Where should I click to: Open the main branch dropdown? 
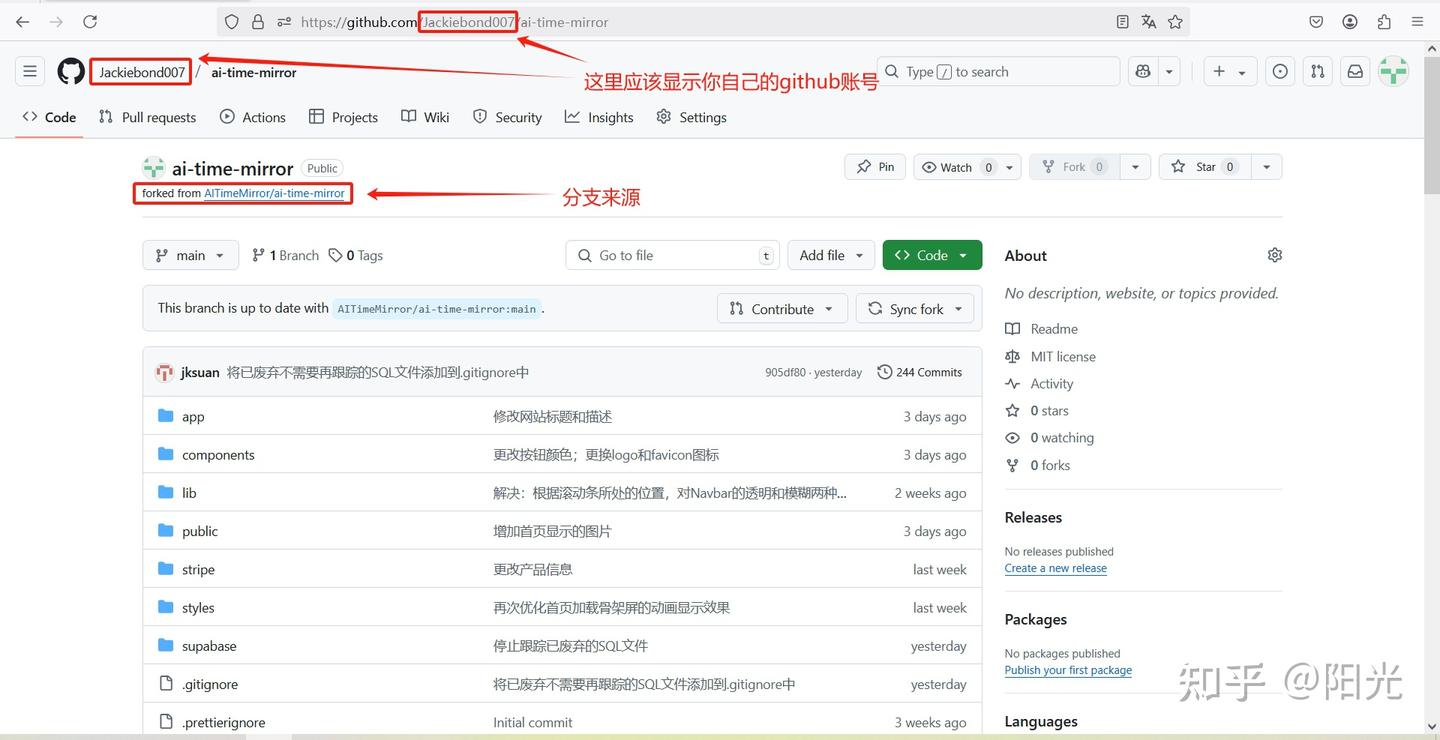(x=189, y=255)
